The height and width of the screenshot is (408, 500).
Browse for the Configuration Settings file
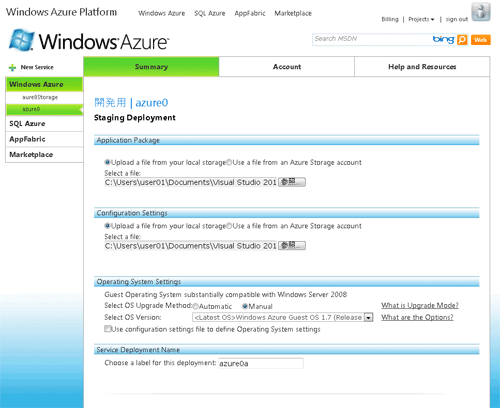292,246
